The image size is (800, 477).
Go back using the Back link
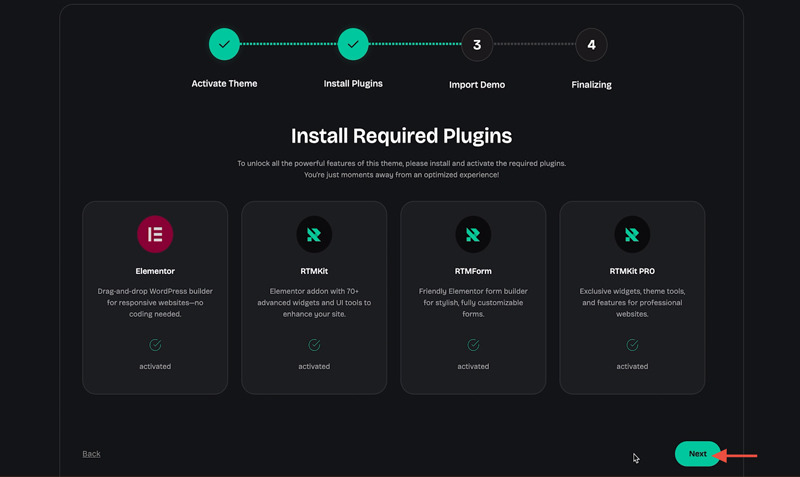click(91, 454)
